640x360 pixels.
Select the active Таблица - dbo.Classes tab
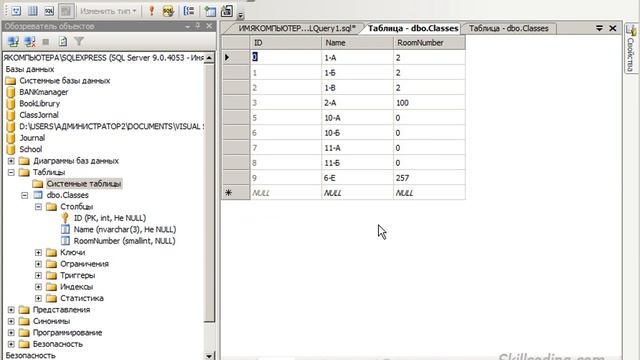(413, 28)
